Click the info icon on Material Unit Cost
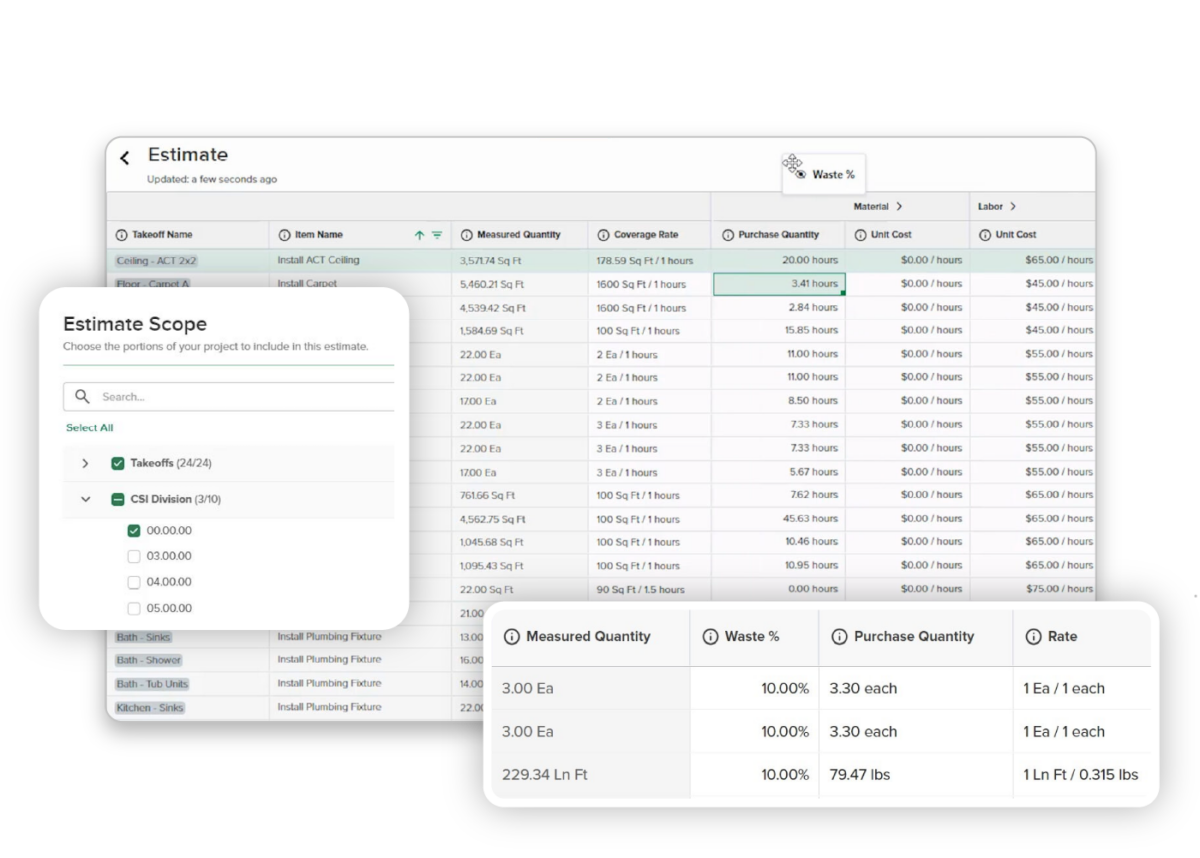This screenshot has width=1200, height=858. pyautogui.click(x=861, y=234)
